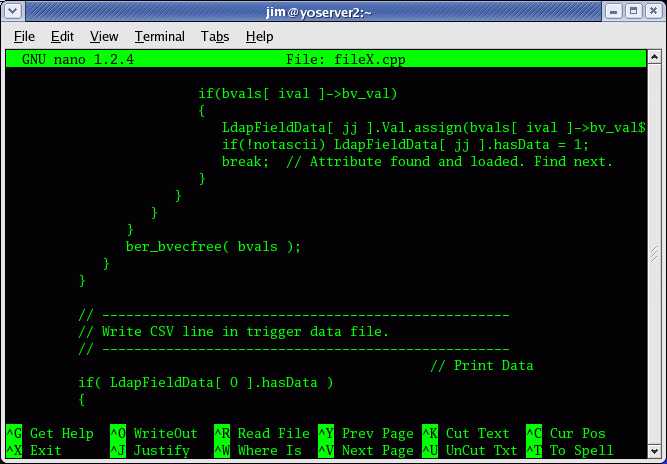Open the View menu
The width and height of the screenshot is (667, 464).
pyautogui.click(x=104, y=36)
